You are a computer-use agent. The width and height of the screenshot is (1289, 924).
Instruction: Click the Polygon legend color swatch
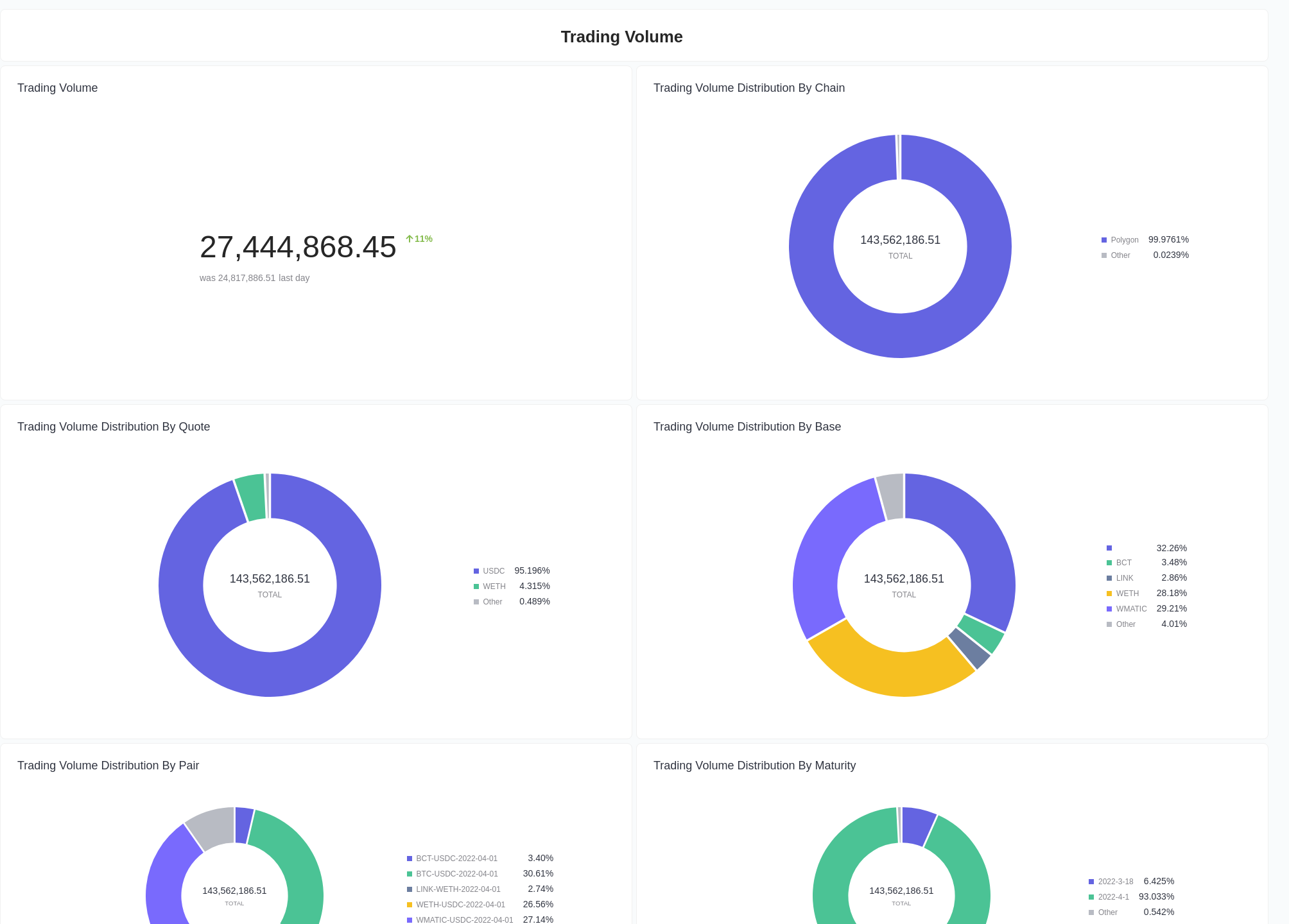1105,239
